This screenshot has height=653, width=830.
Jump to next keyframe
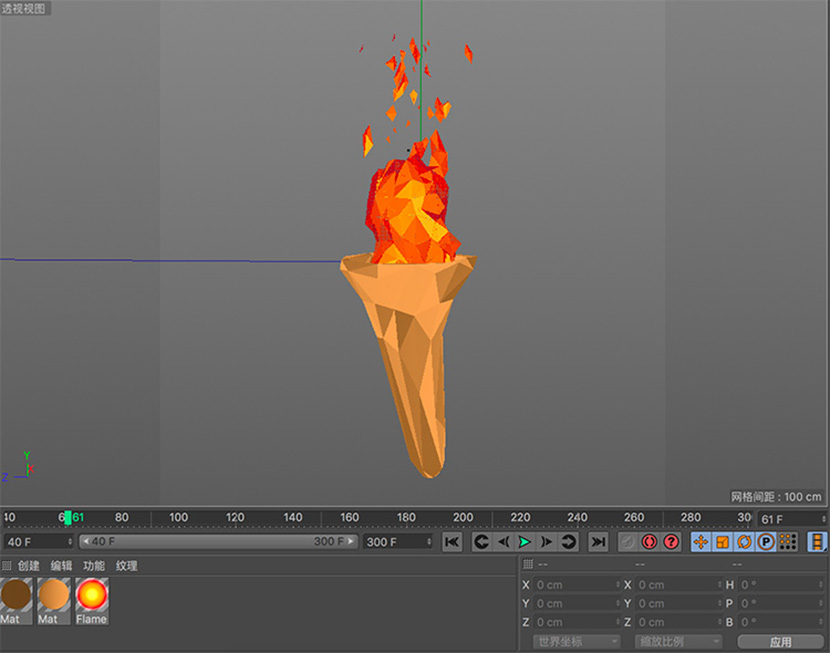pos(568,542)
